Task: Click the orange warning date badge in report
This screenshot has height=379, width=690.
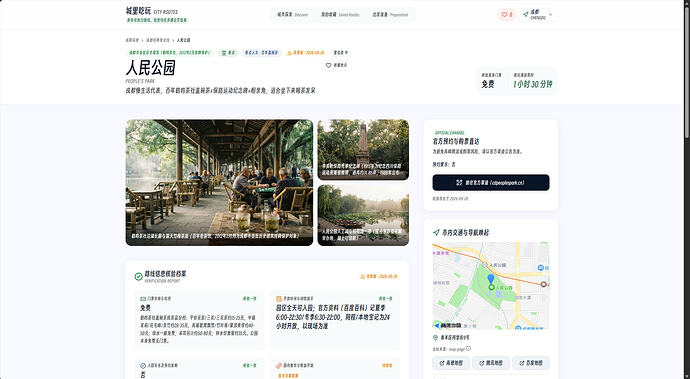Action: (x=379, y=276)
